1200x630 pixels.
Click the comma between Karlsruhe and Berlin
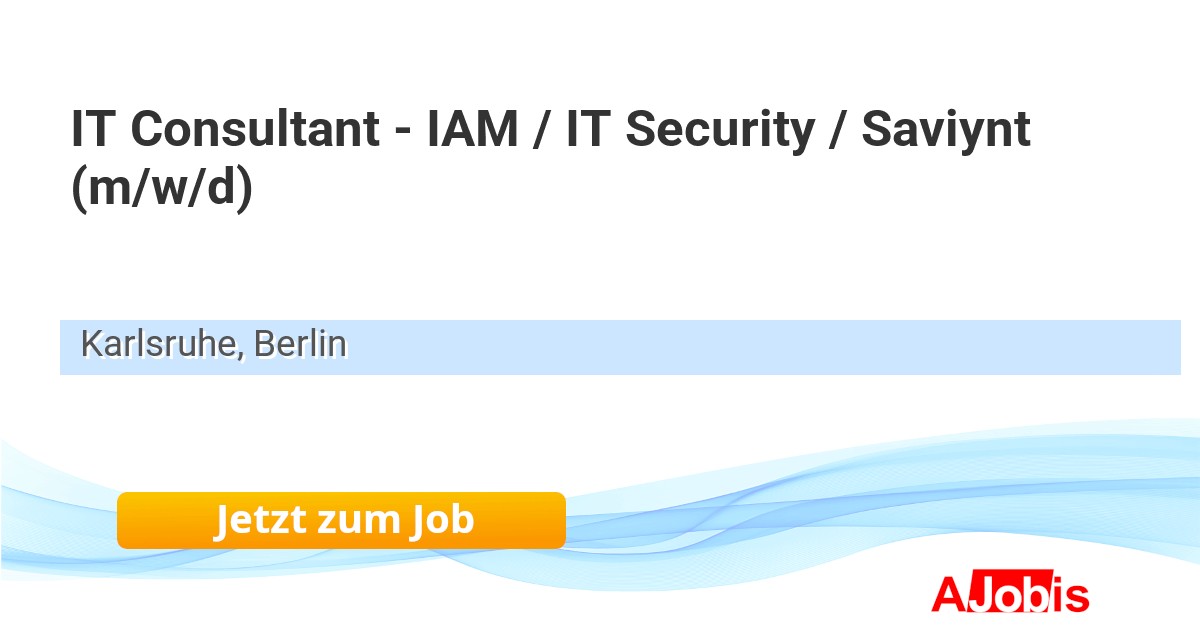(x=241, y=354)
